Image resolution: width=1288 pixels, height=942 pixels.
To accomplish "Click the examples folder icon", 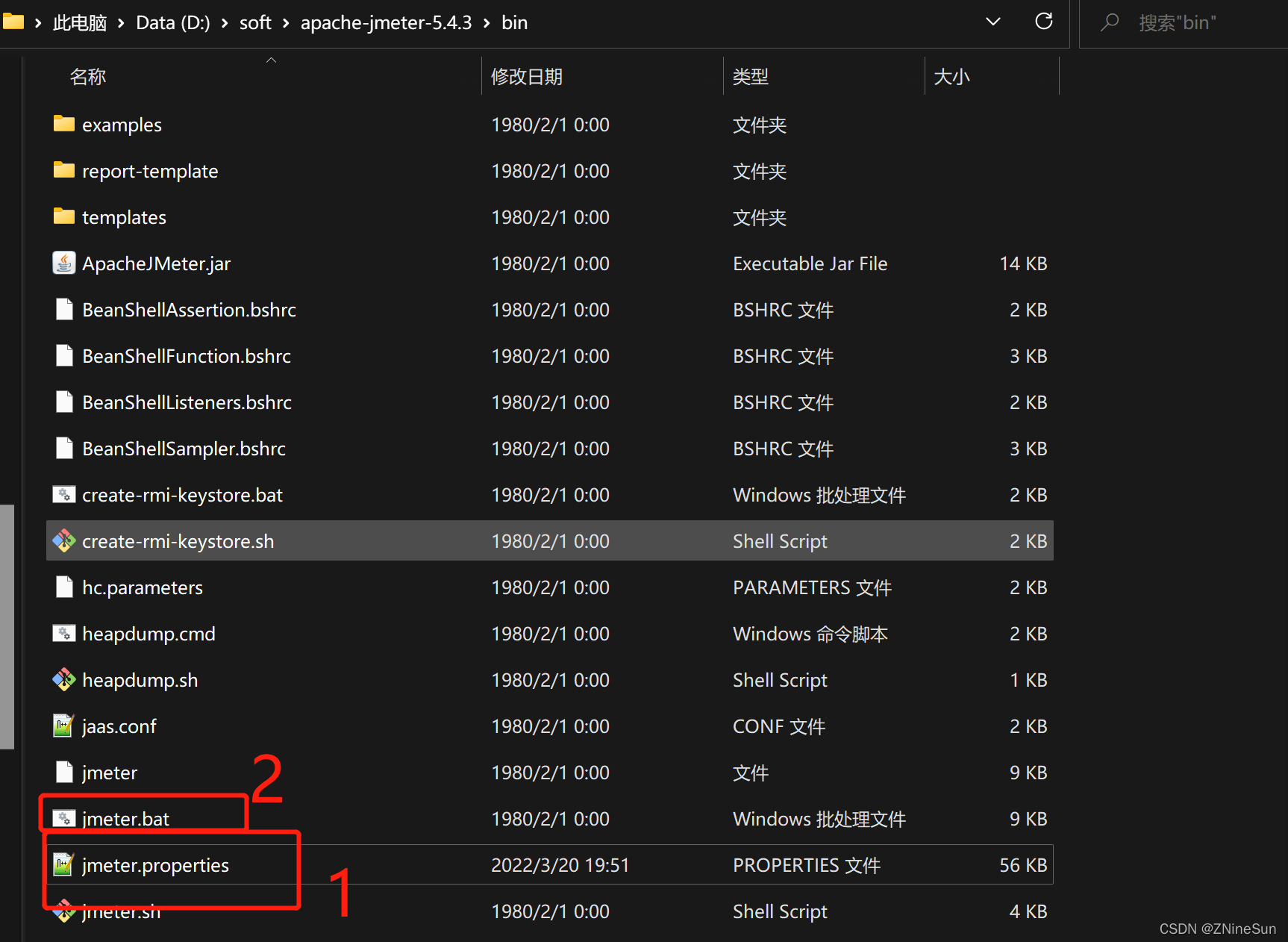I will click(x=64, y=124).
